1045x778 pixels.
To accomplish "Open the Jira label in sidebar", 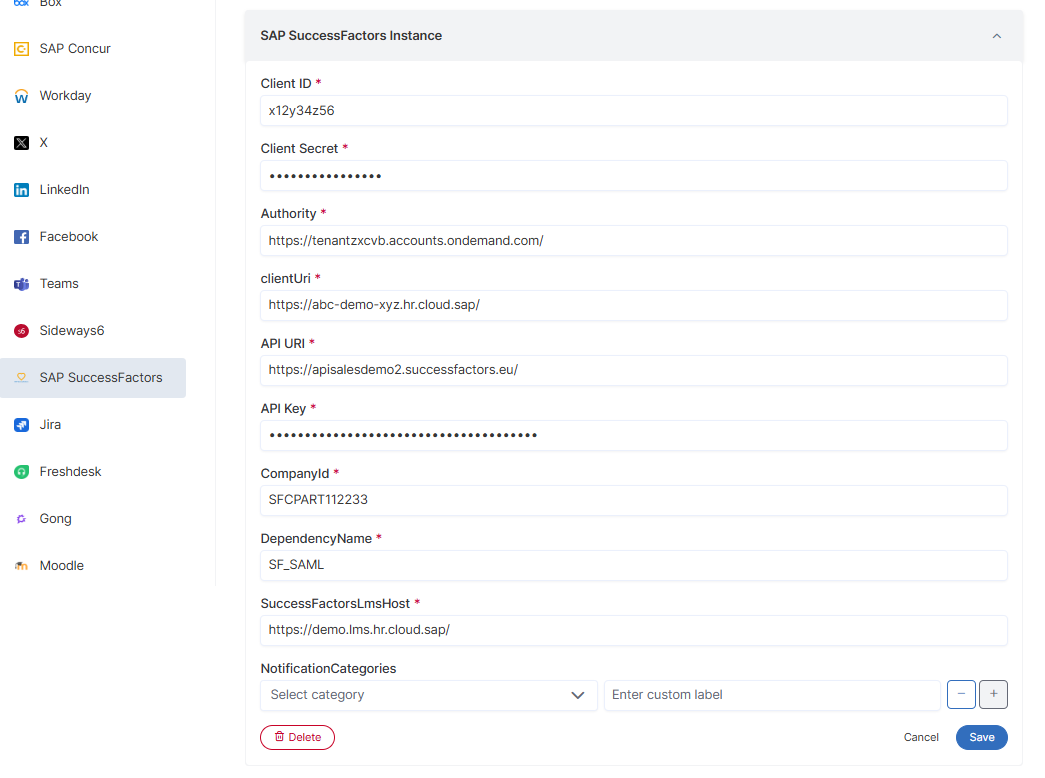I will (50, 425).
